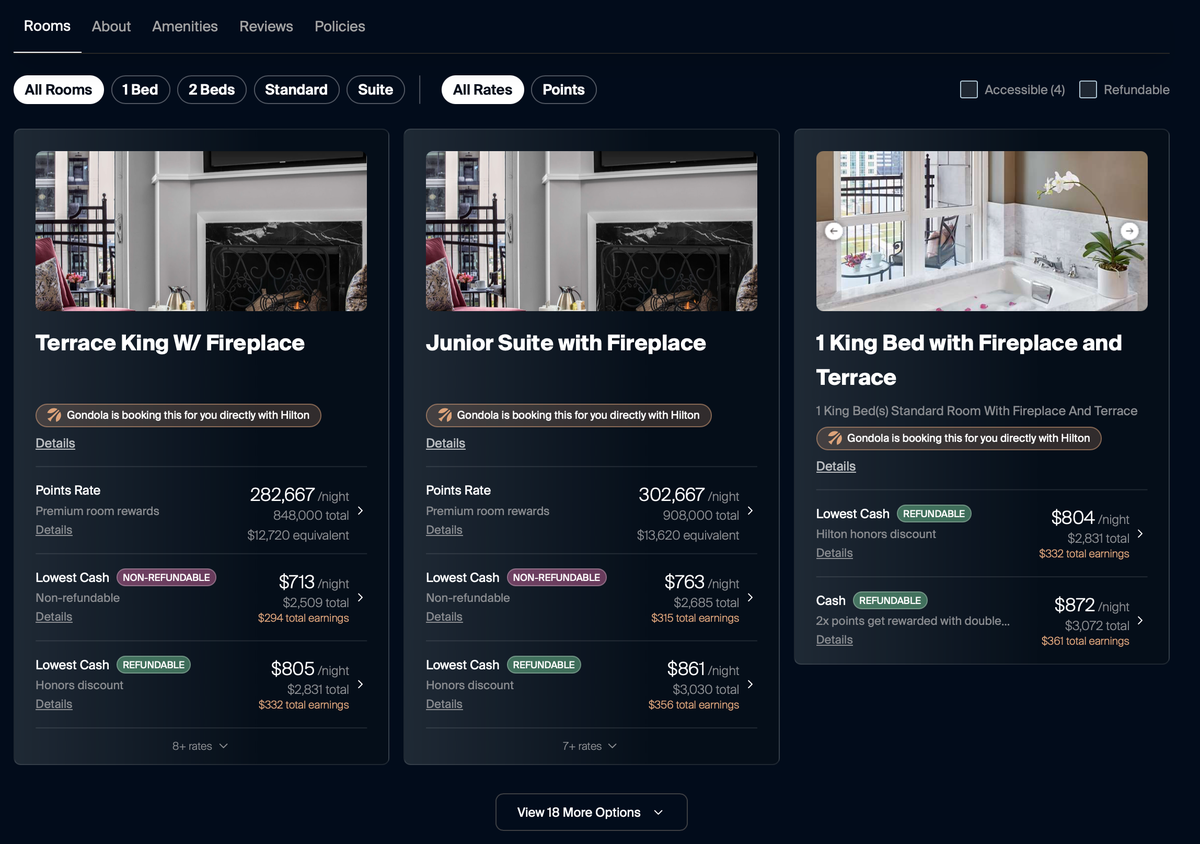1200x844 pixels.
Task: Open the Reviews tab
Action: (x=266, y=26)
